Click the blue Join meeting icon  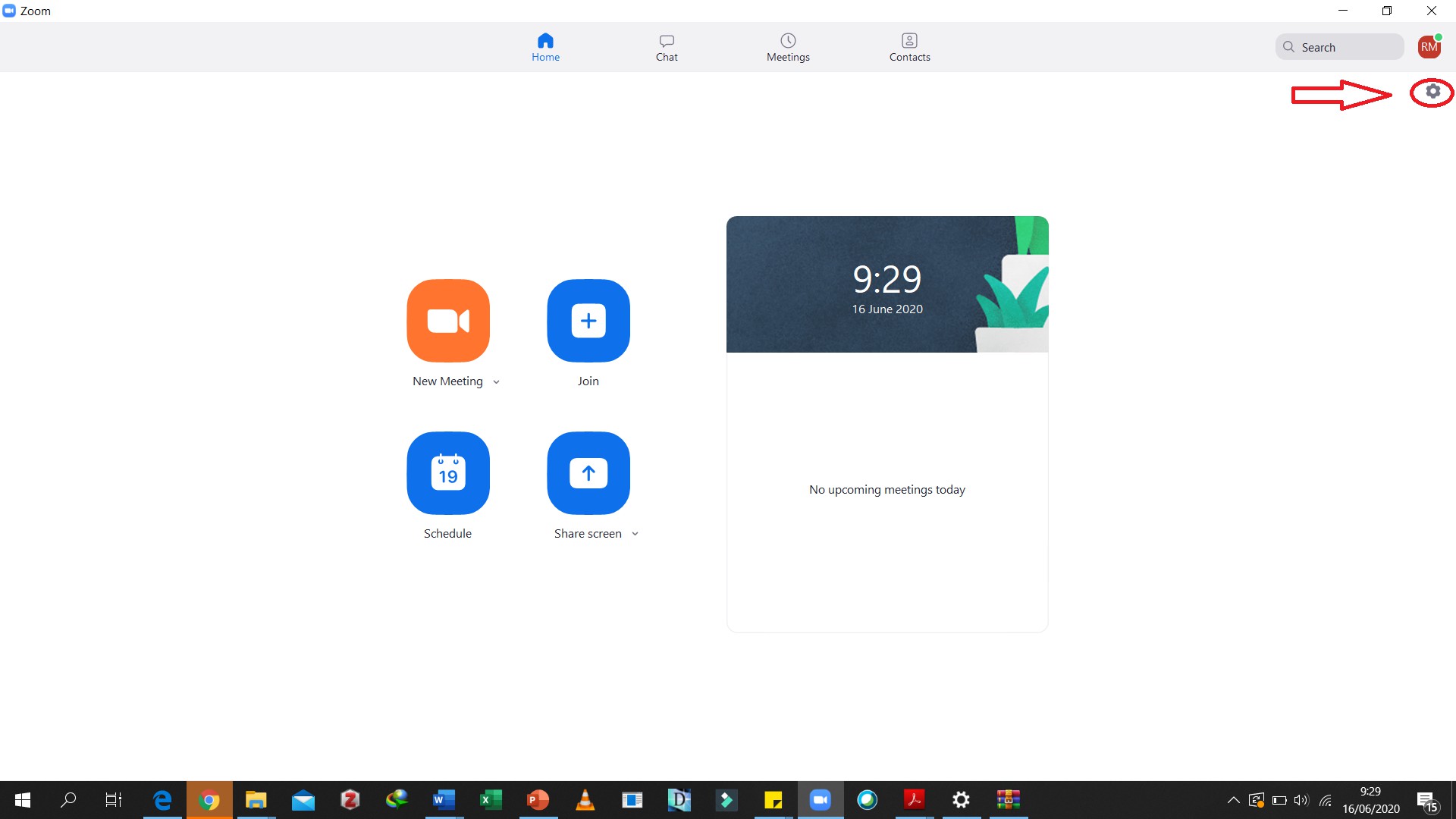(588, 321)
